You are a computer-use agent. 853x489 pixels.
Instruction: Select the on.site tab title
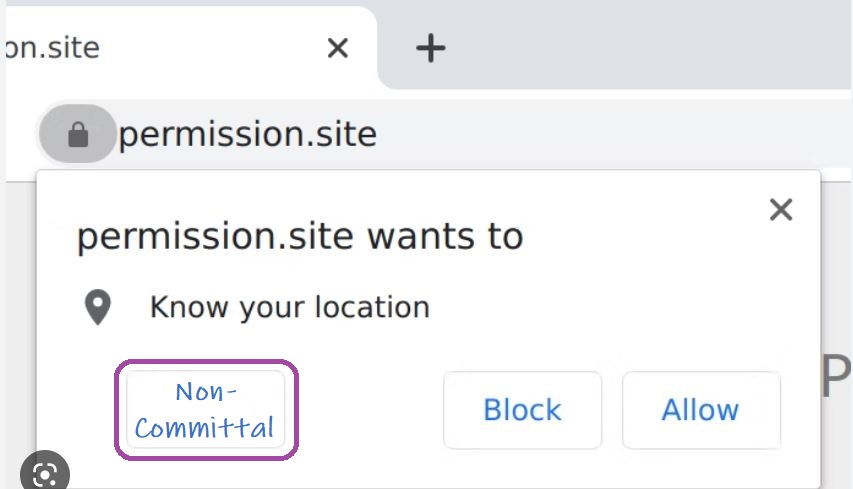click(53, 48)
